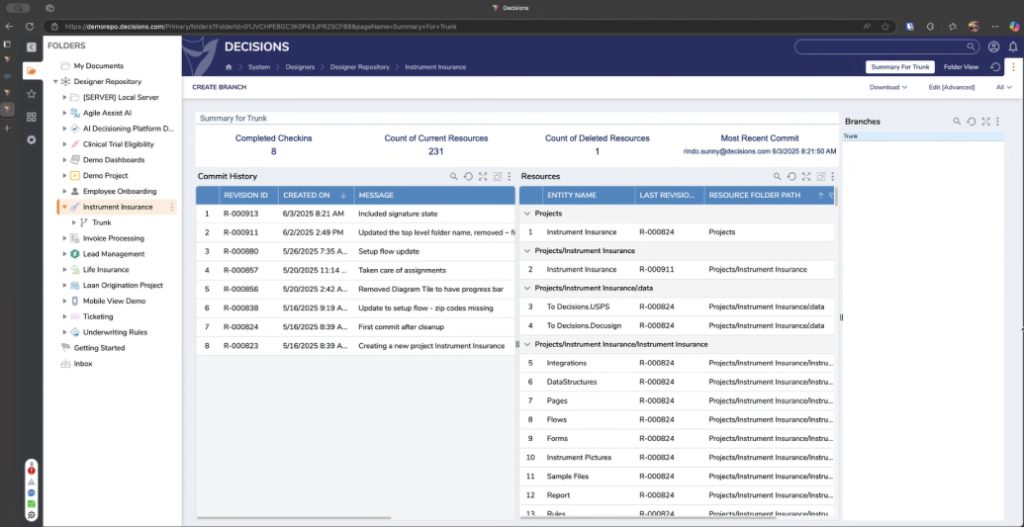The width and height of the screenshot is (1024, 527).
Task: Switch to Folder View tab
Action: coord(960,67)
